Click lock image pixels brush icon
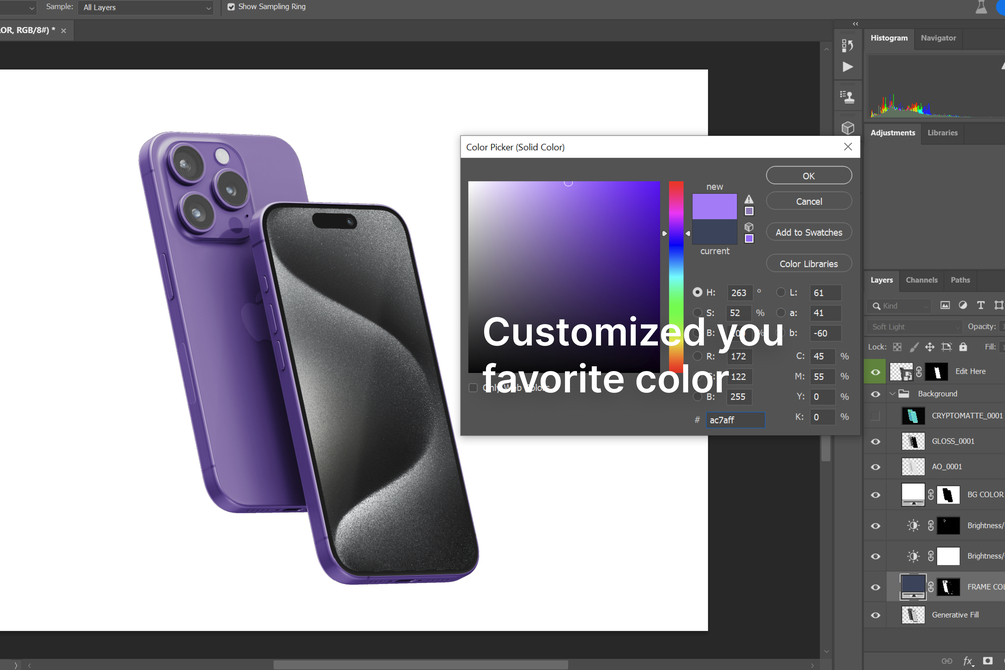The image size is (1005, 670). click(914, 347)
